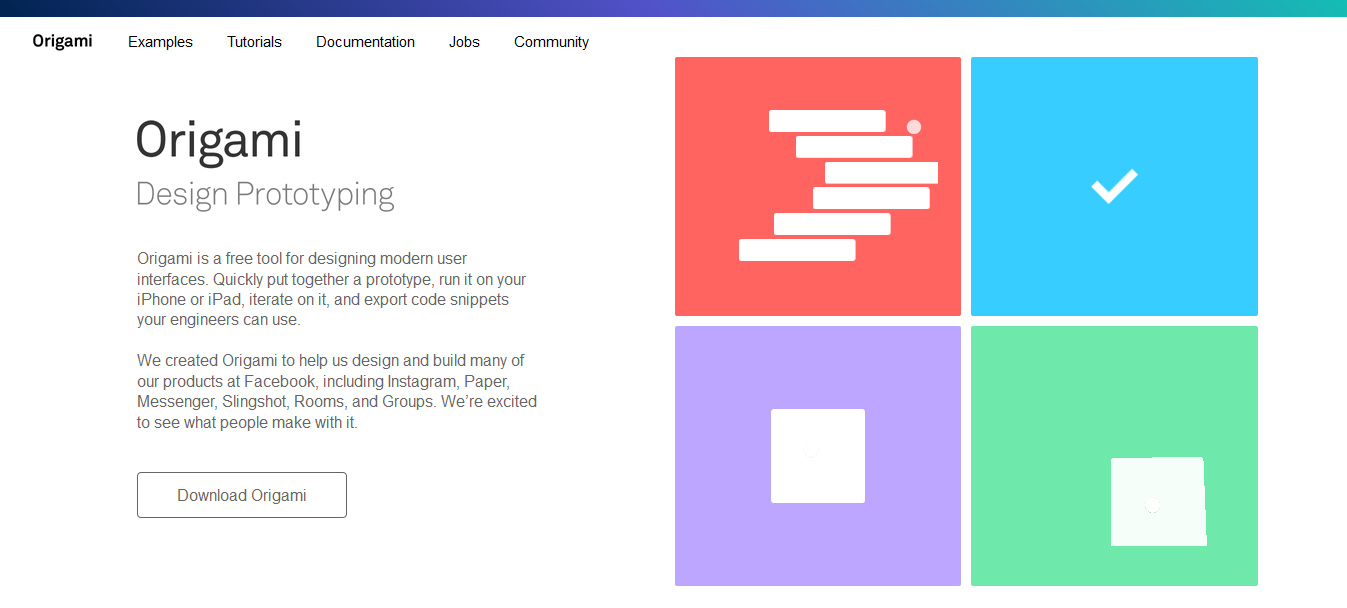Image resolution: width=1347 pixels, height=608 pixels.
Task: Click paragraph starting 'Origami is a free tool'
Action: point(332,289)
